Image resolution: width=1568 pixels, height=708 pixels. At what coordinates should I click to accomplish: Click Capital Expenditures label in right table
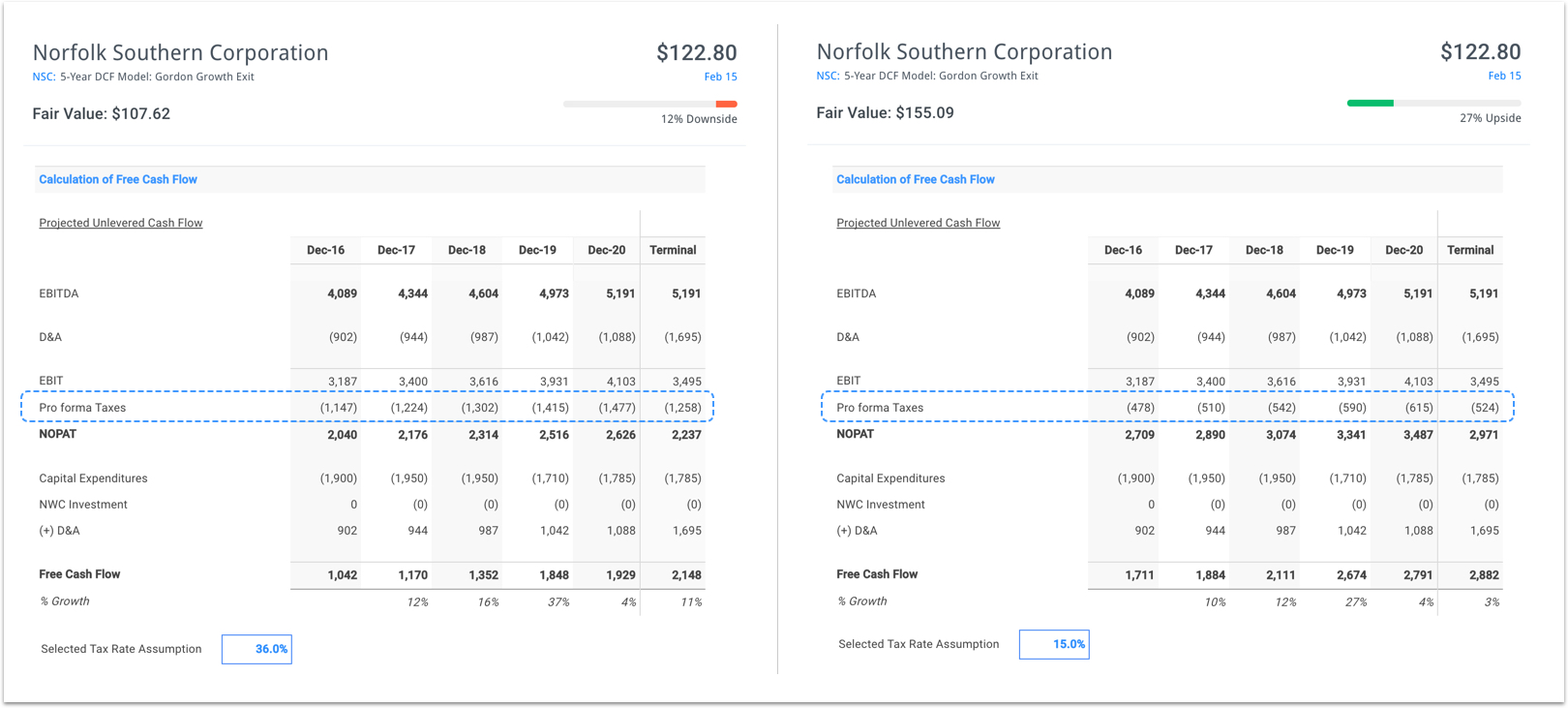pyautogui.click(x=890, y=478)
